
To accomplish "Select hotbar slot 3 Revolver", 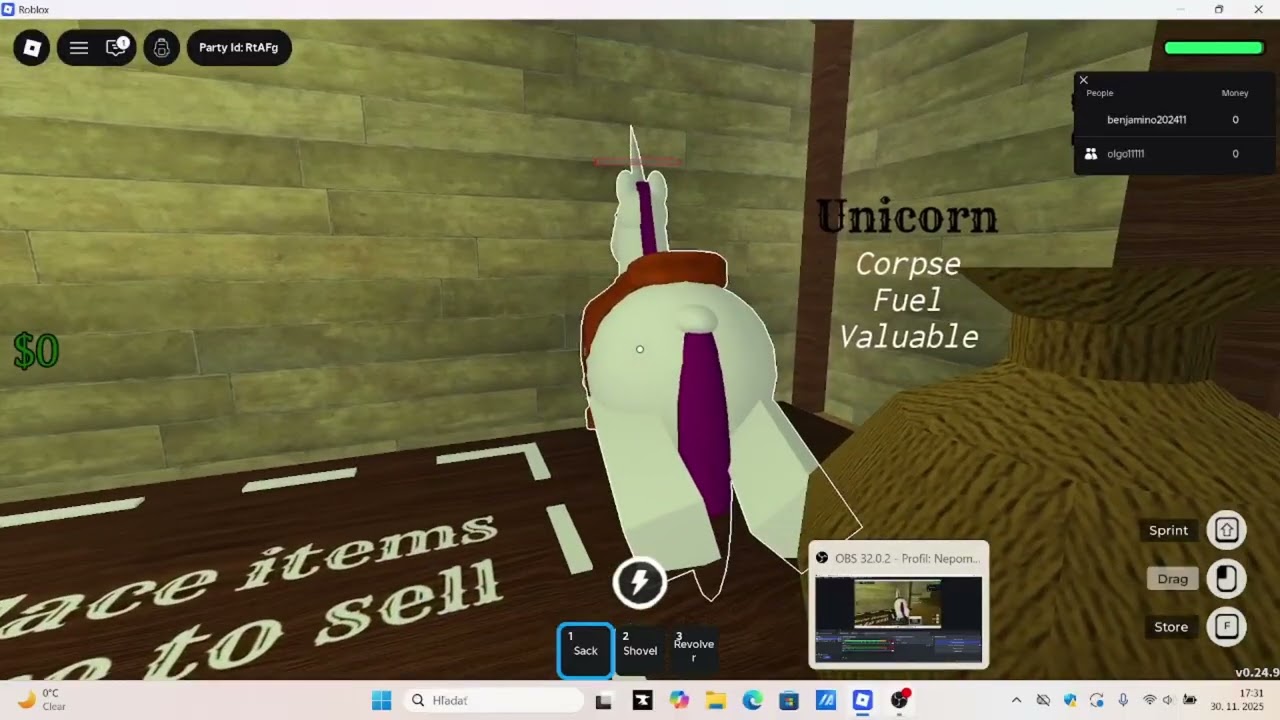I will pos(694,650).
